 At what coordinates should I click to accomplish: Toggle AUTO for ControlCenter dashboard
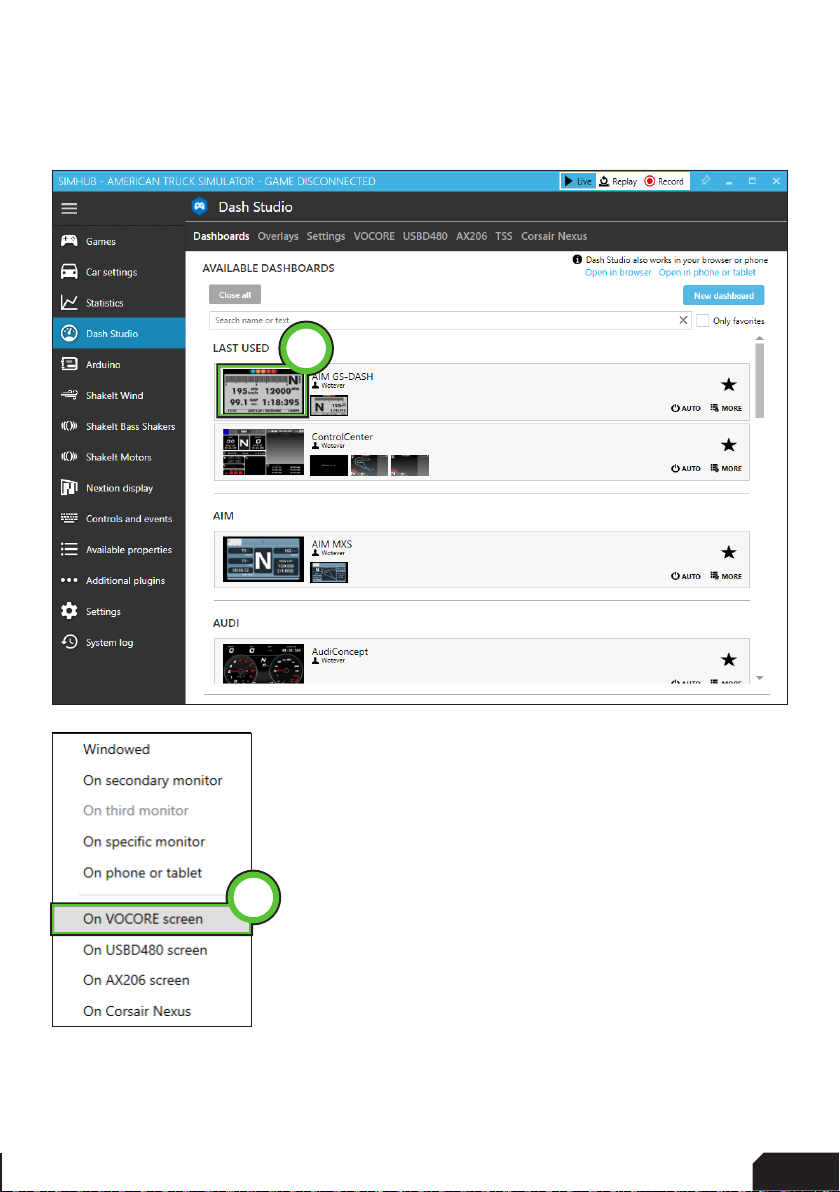coord(686,468)
